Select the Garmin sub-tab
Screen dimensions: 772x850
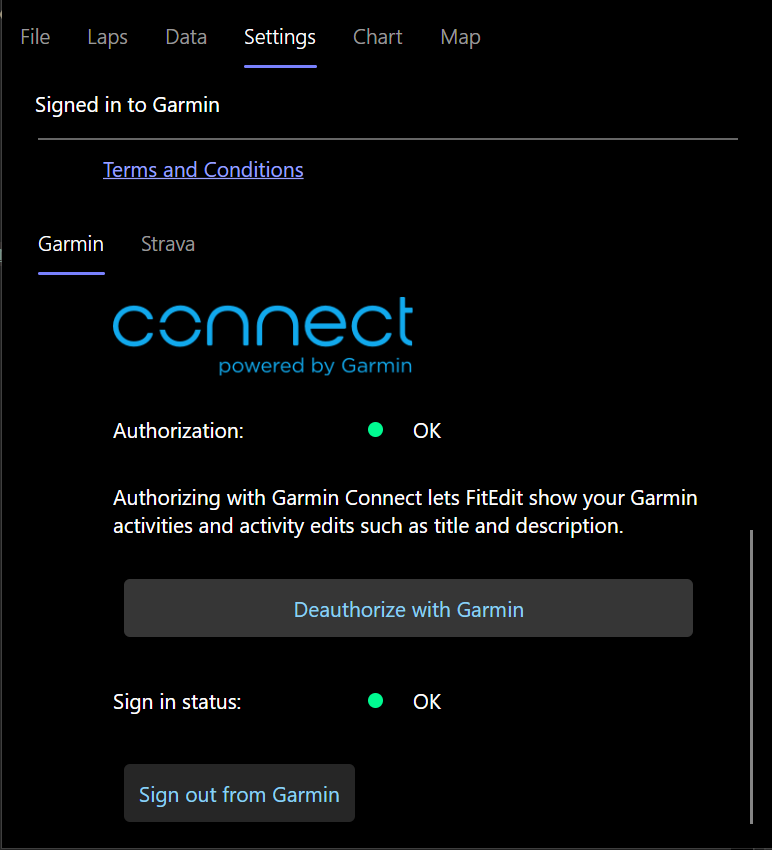pyautogui.click(x=71, y=244)
